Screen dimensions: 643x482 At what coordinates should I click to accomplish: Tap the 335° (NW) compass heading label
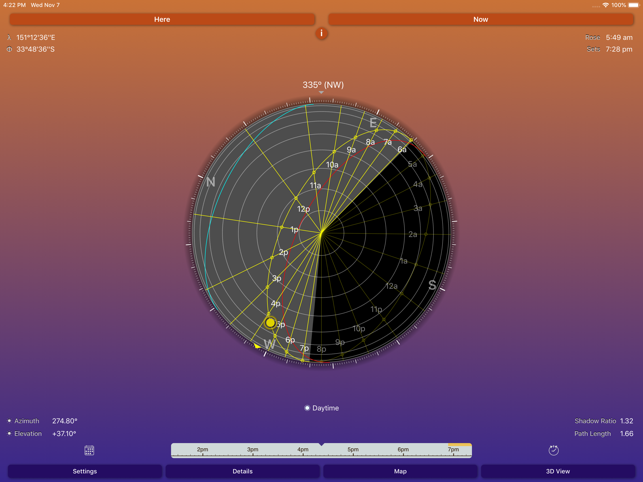[322, 85]
